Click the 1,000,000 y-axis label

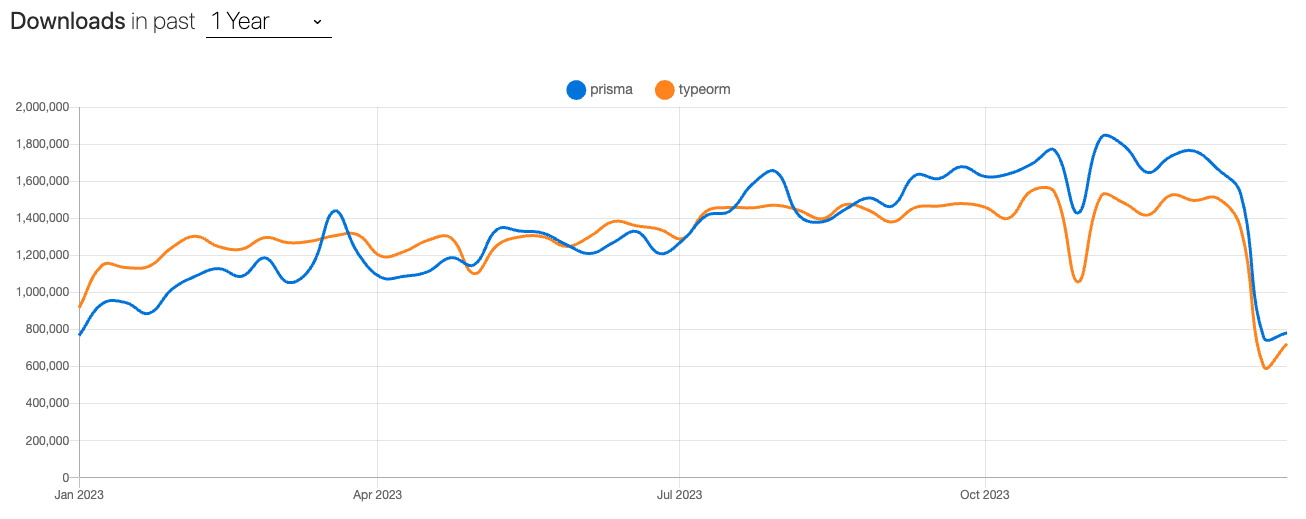[42, 292]
